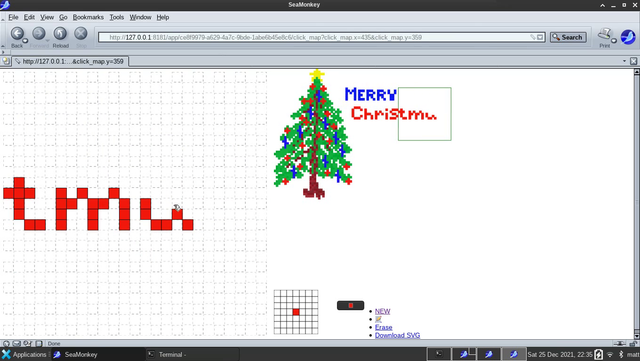This screenshot has width=640, height=361.
Task: Expand the collapsed personal toolbar grippy
Action: point(3,52)
